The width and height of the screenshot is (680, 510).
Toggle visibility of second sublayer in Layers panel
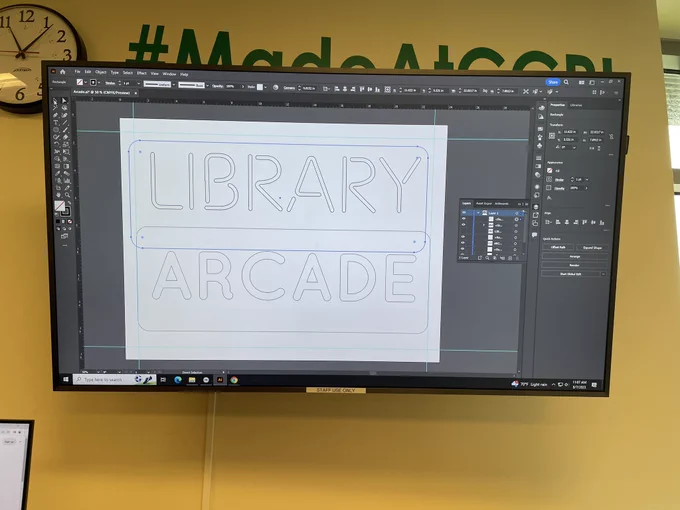coord(464,225)
